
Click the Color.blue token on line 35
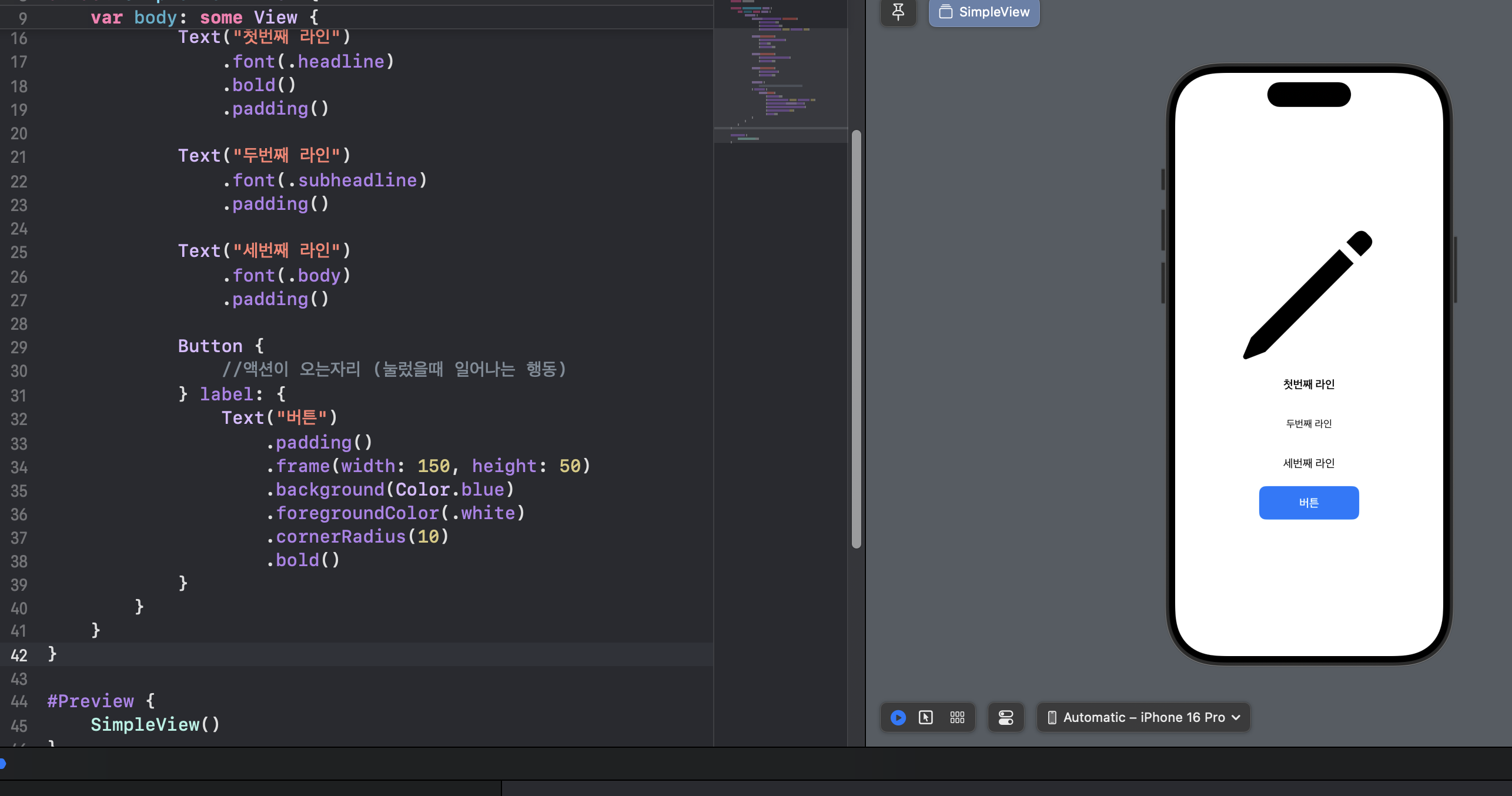[449, 489]
